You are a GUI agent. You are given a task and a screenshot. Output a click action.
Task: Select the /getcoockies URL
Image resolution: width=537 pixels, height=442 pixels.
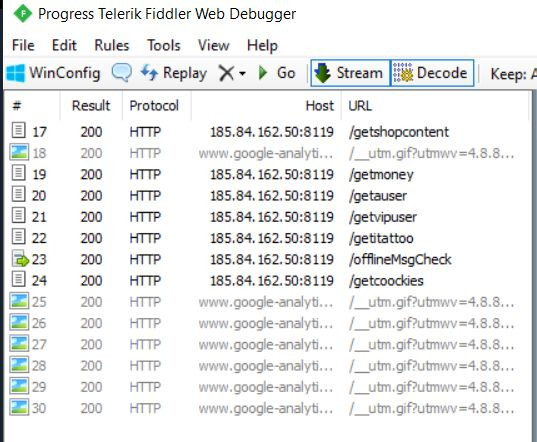(386, 281)
